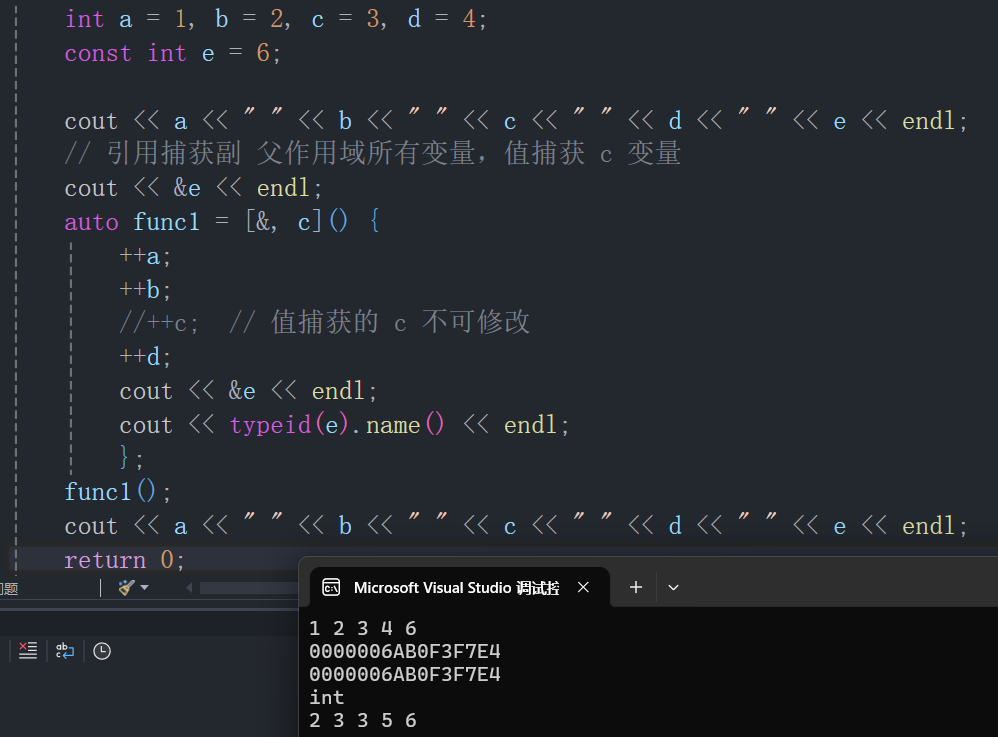Click the clear all output icon
This screenshot has width=998, height=737.
(x=28, y=650)
